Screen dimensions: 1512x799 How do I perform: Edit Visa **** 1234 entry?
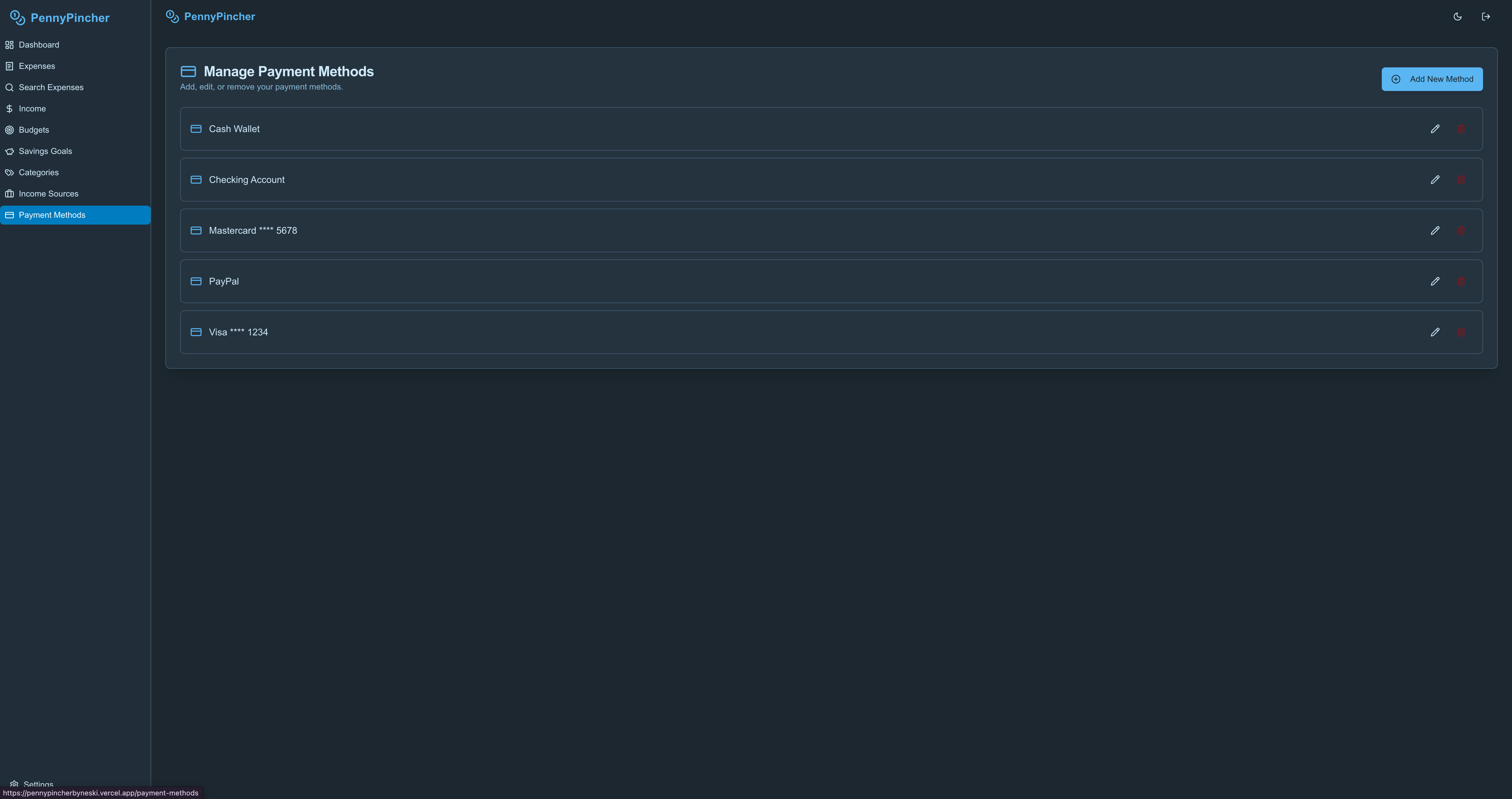pyautogui.click(x=1435, y=332)
